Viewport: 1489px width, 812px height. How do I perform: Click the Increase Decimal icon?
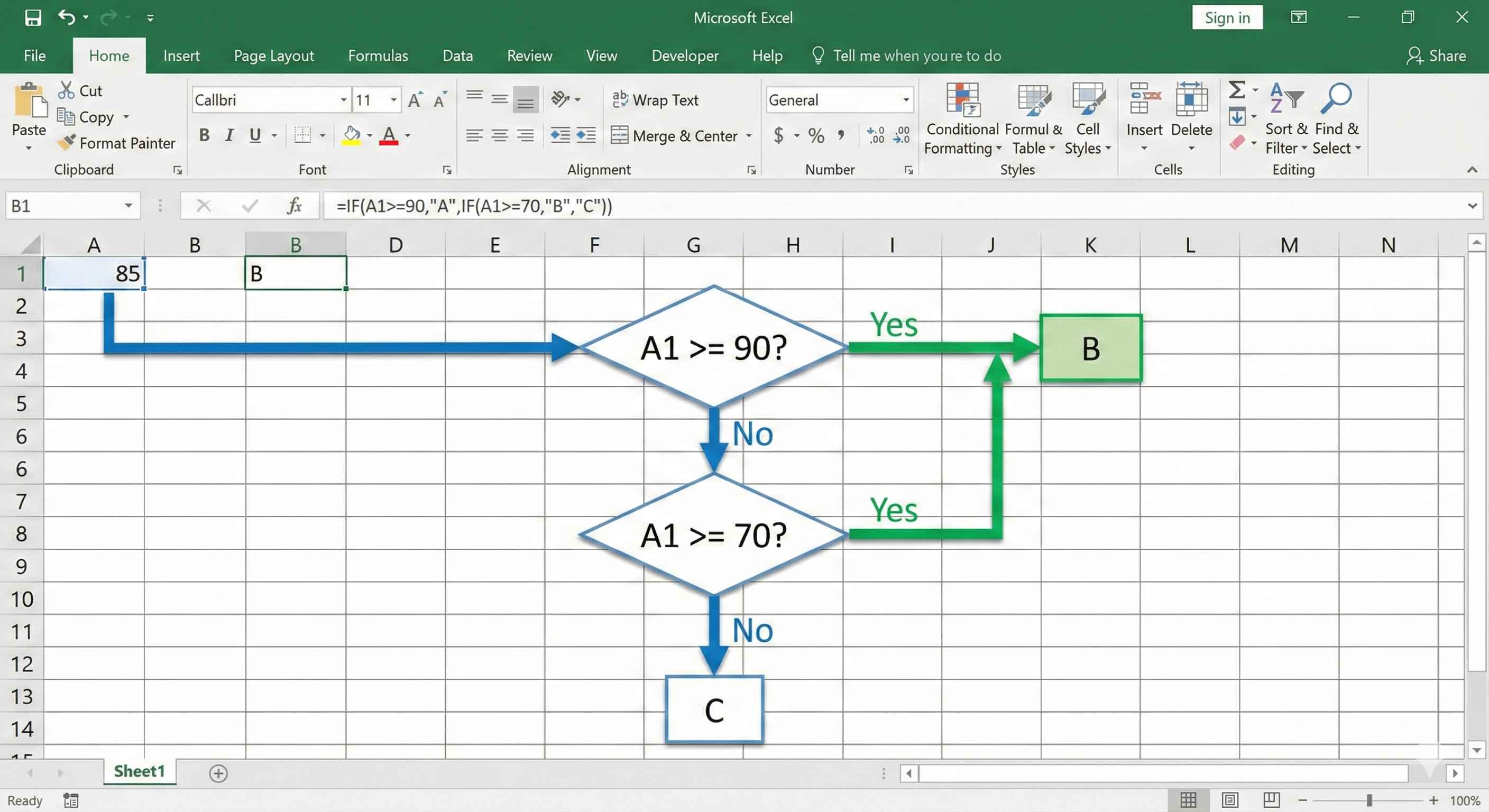pos(875,135)
